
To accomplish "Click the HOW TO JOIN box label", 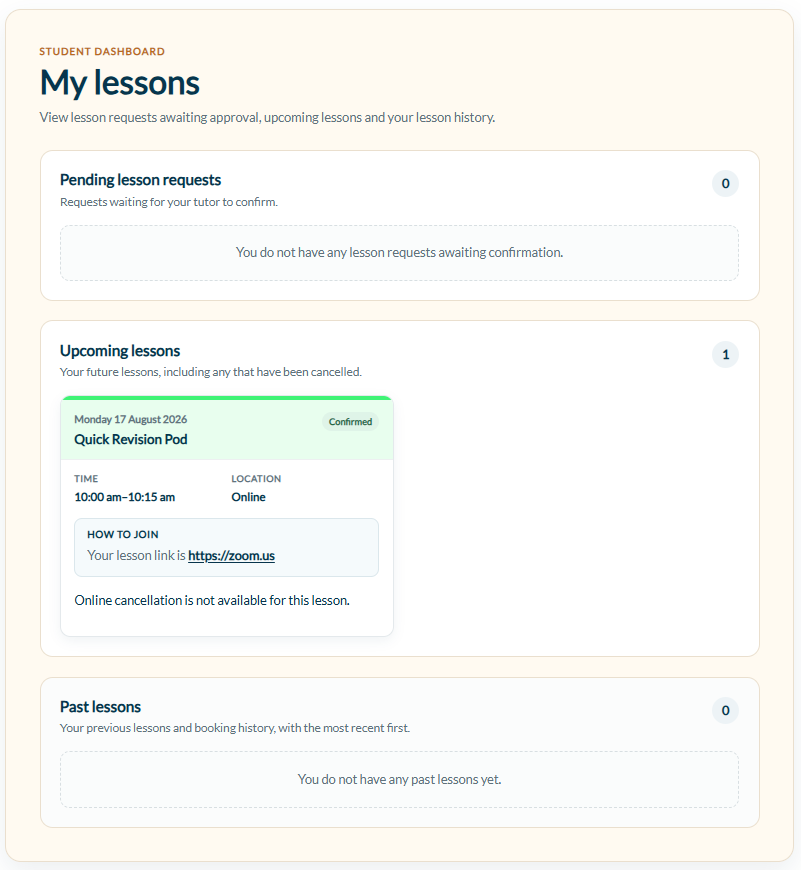I will (123, 534).
